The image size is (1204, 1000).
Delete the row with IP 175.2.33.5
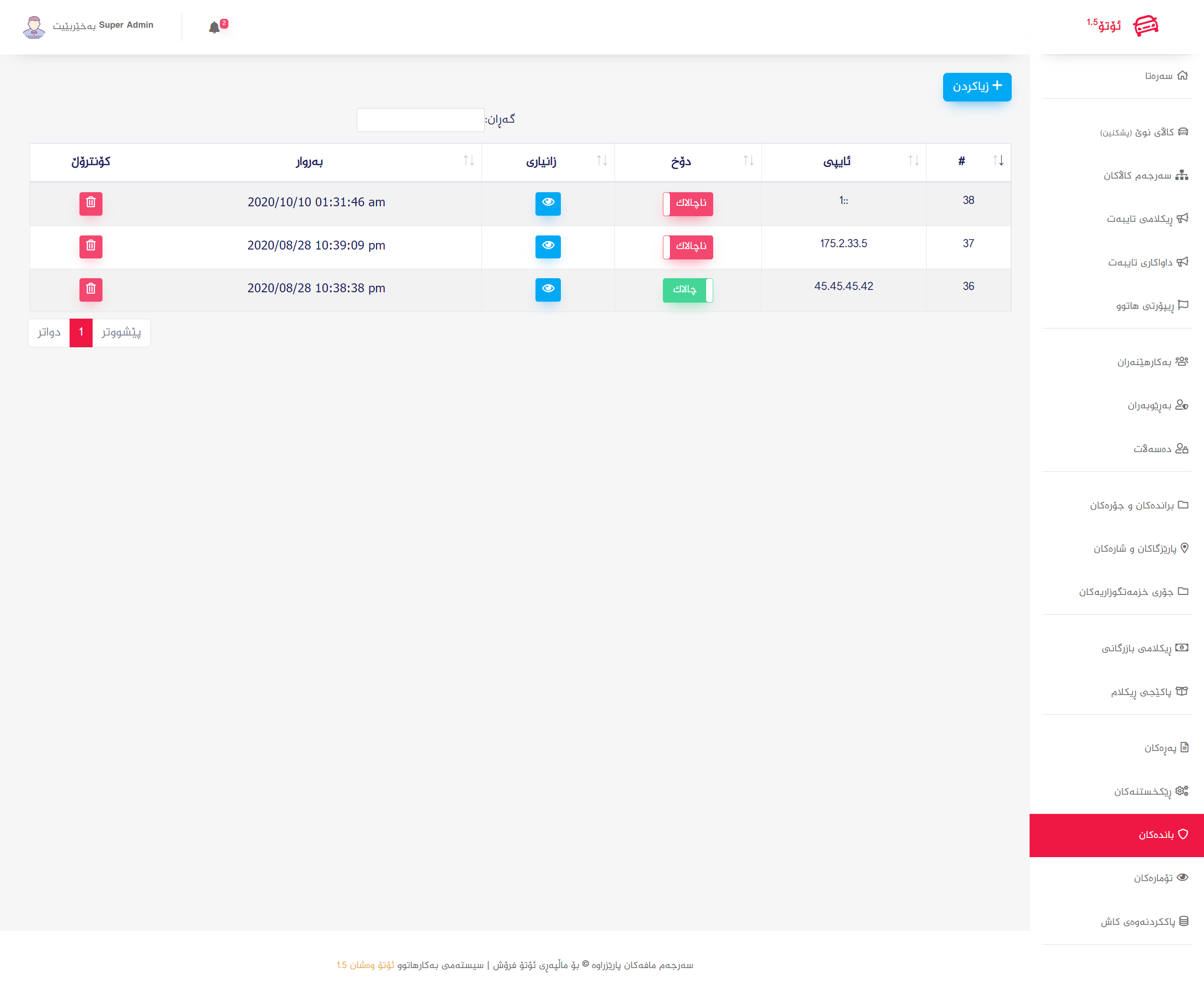point(91,246)
